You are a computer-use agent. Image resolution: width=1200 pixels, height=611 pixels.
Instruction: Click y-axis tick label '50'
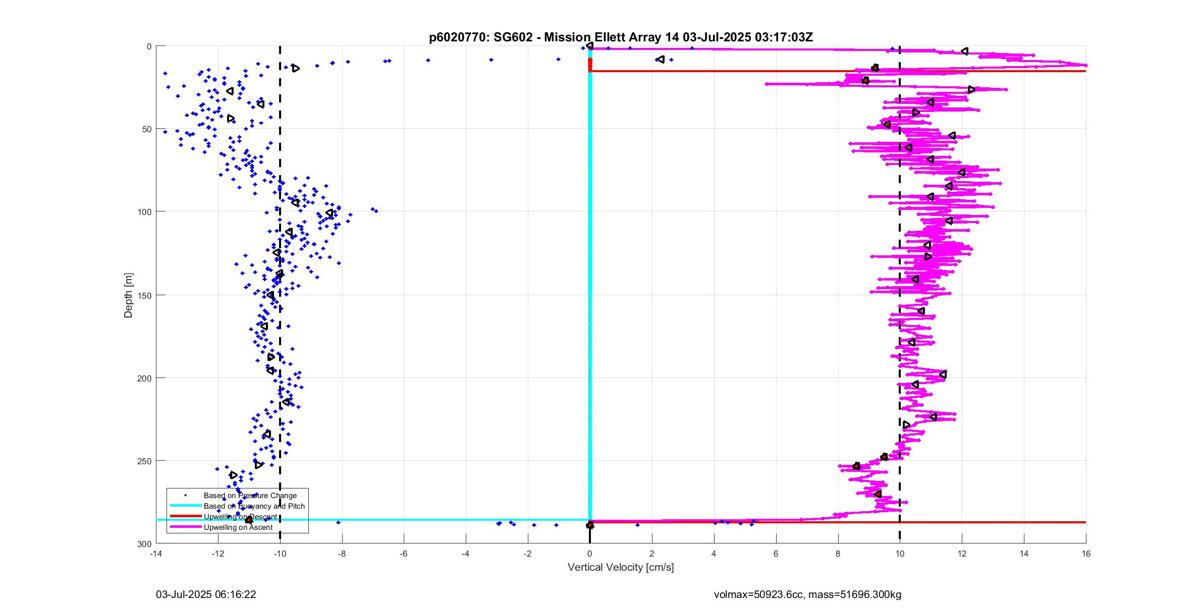click(x=147, y=129)
